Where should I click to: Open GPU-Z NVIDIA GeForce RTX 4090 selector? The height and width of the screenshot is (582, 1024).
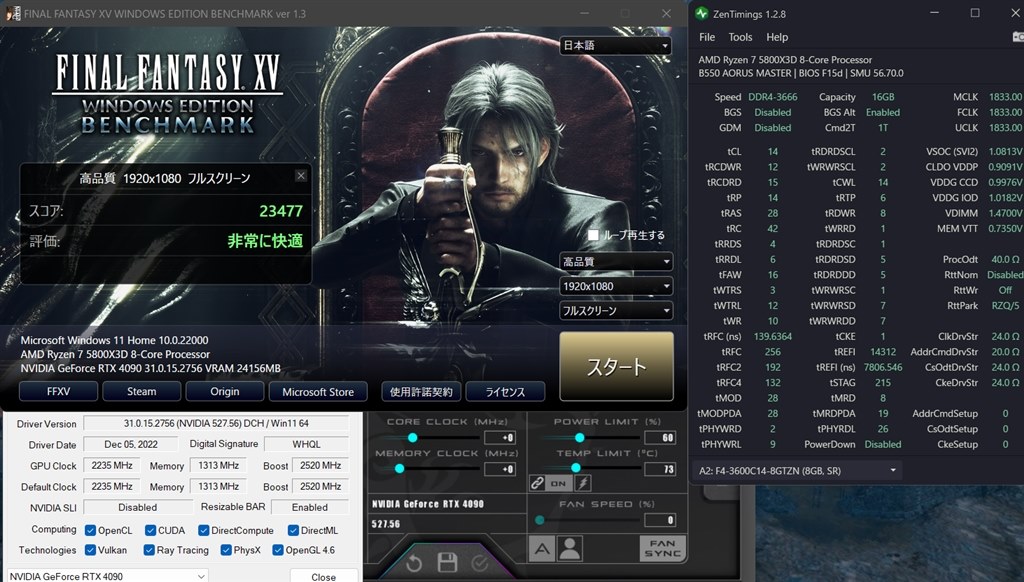108,576
